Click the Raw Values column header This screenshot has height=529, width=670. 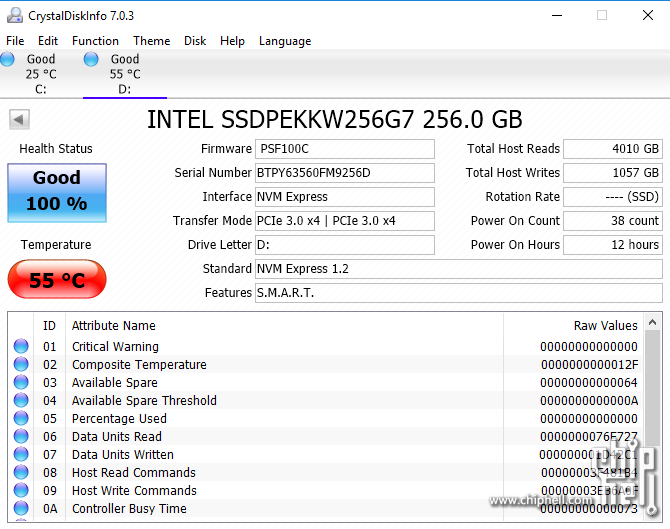pos(574,326)
